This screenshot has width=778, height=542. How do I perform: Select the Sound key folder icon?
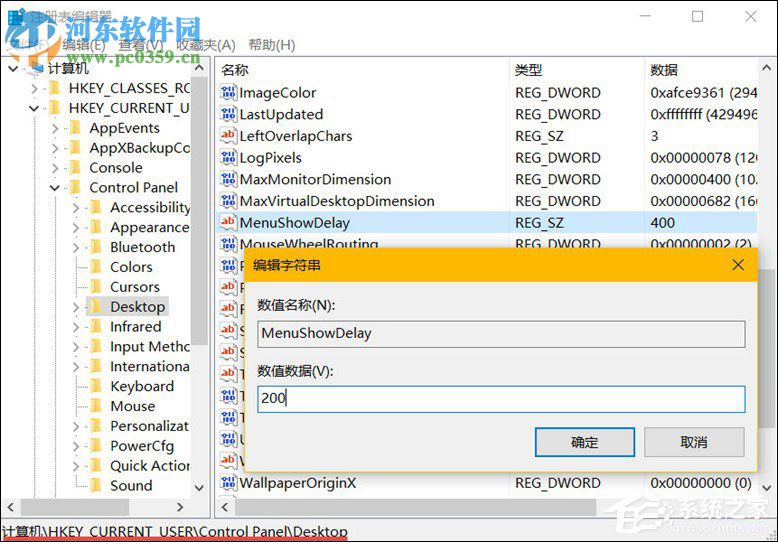click(97, 486)
